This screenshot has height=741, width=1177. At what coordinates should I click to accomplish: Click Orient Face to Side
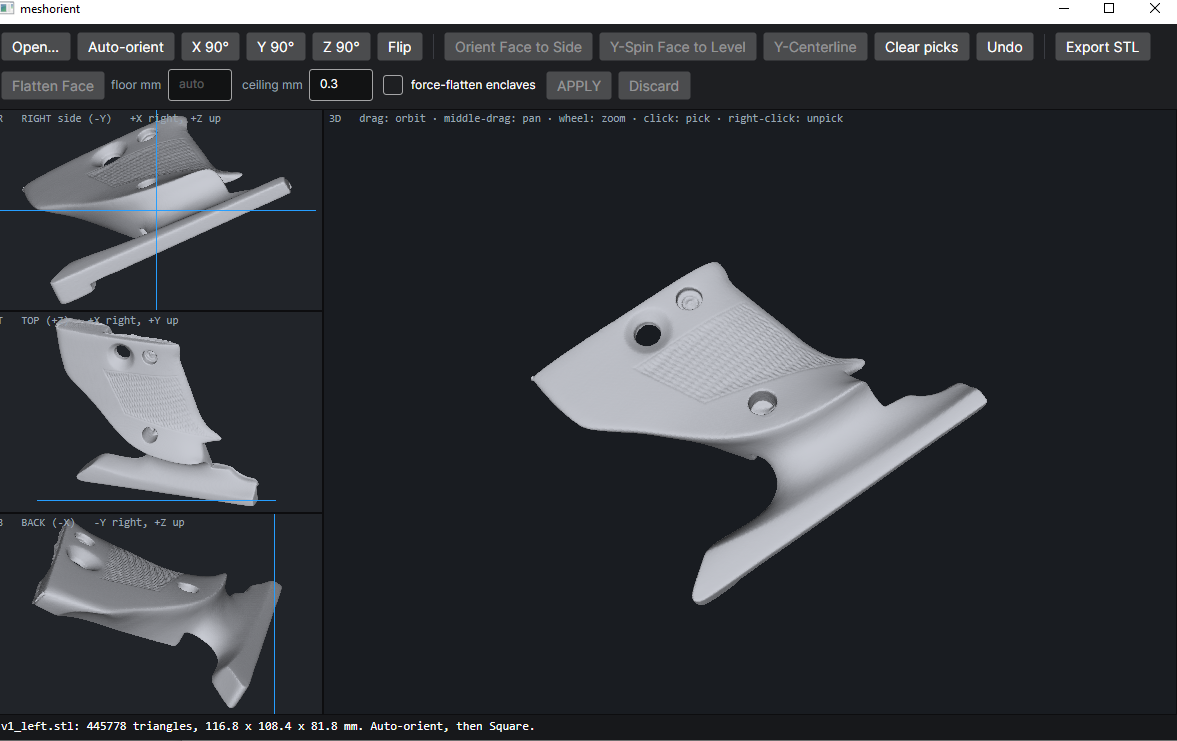pos(518,47)
